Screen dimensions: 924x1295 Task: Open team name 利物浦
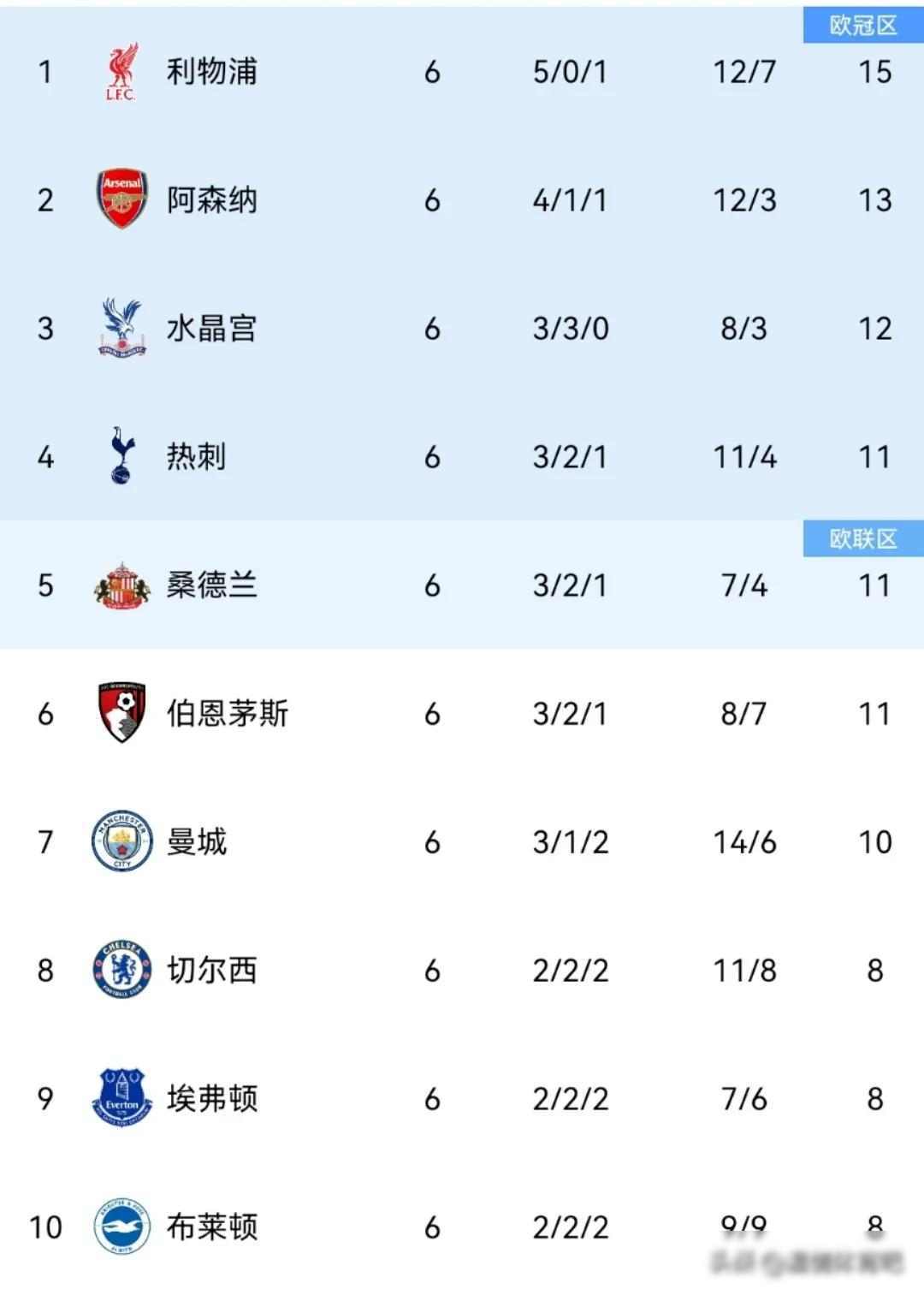[x=211, y=72]
